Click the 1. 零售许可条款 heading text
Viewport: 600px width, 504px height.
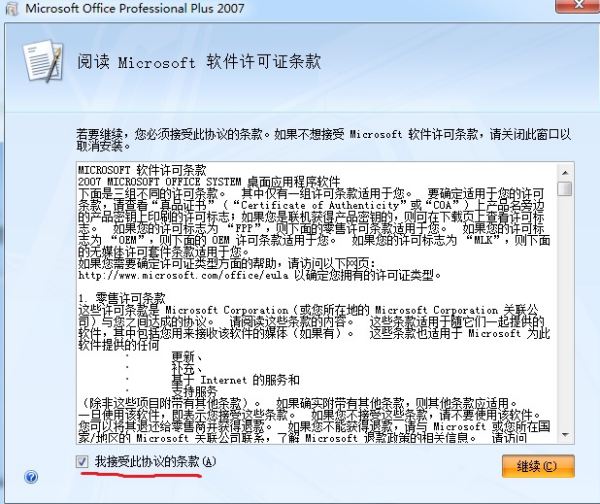point(122,298)
